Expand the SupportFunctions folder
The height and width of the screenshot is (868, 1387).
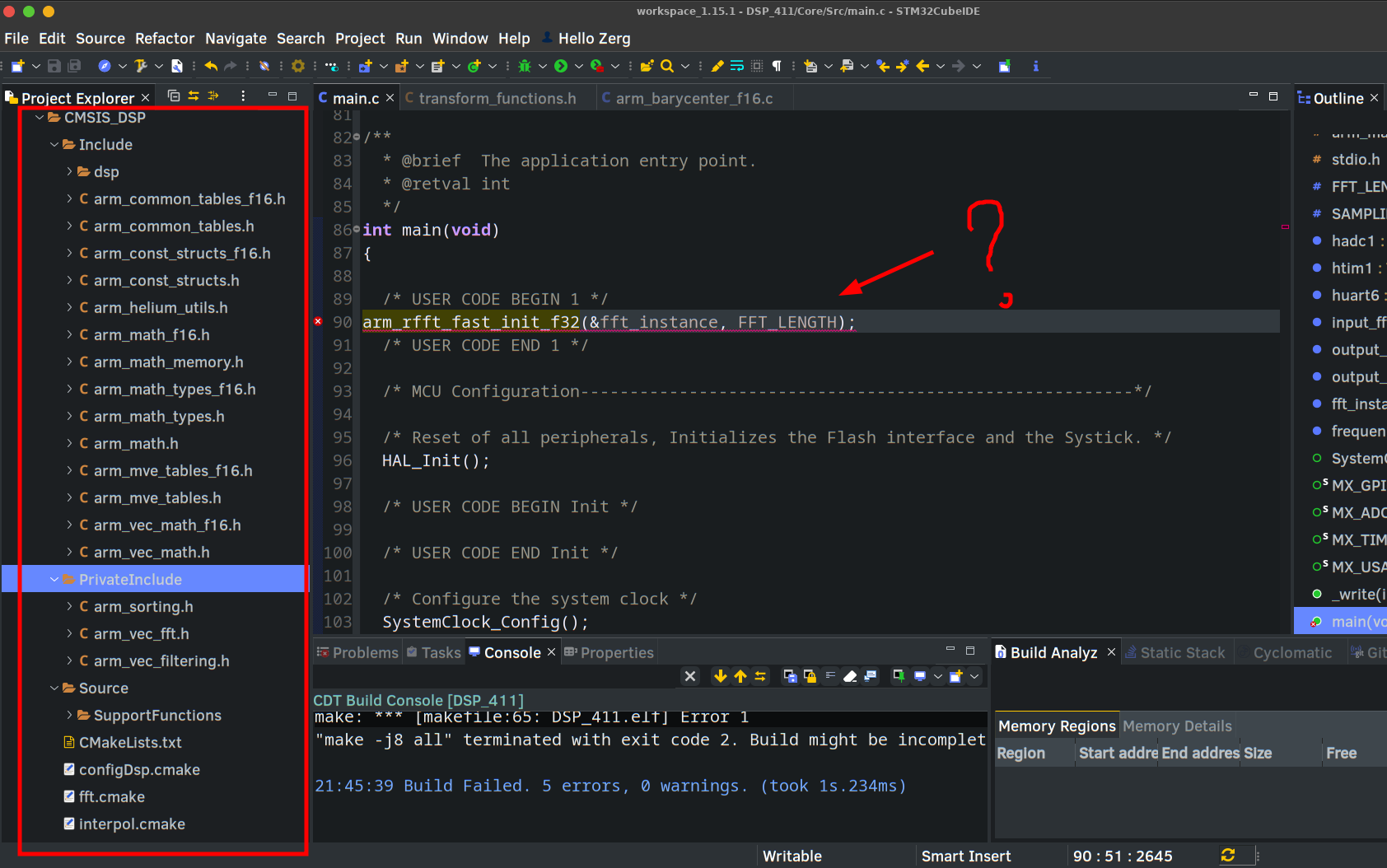(69, 715)
